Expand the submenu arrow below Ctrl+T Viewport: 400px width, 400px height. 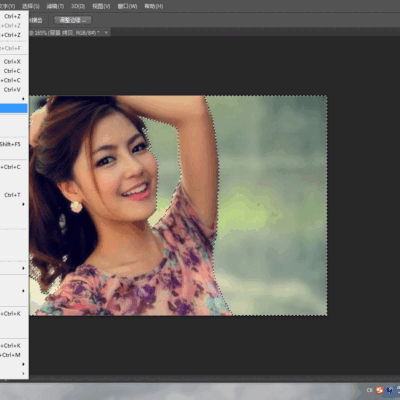(23, 204)
